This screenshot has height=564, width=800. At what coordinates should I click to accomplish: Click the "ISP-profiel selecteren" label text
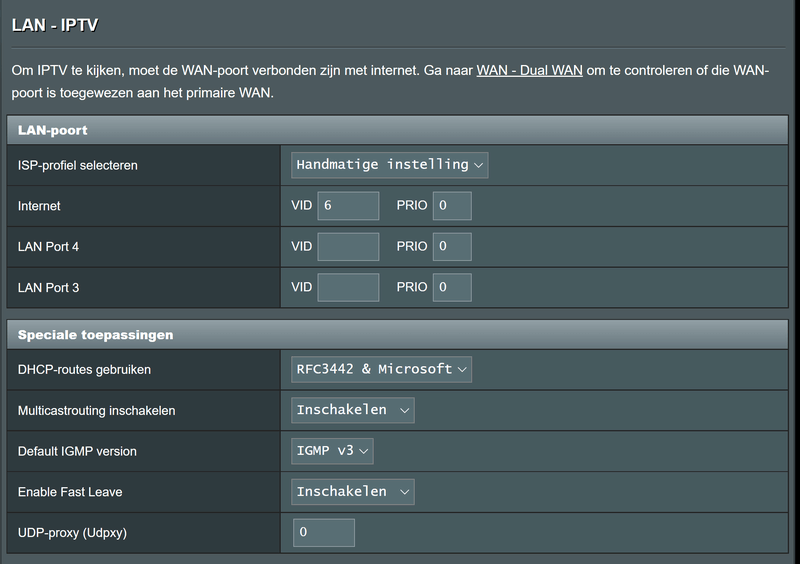[78, 165]
